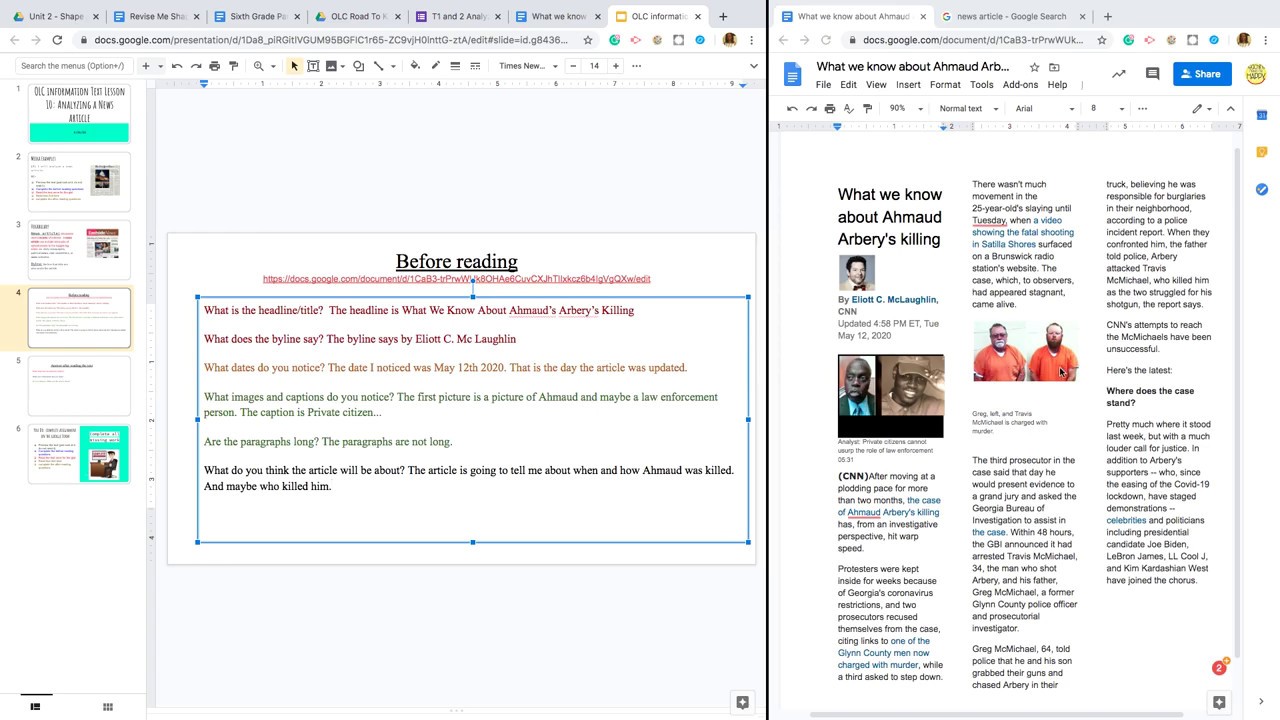Open the Add-ons menu in Docs
The height and width of the screenshot is (720, 1280).
pyautogui.click(x=1020, y=85)
